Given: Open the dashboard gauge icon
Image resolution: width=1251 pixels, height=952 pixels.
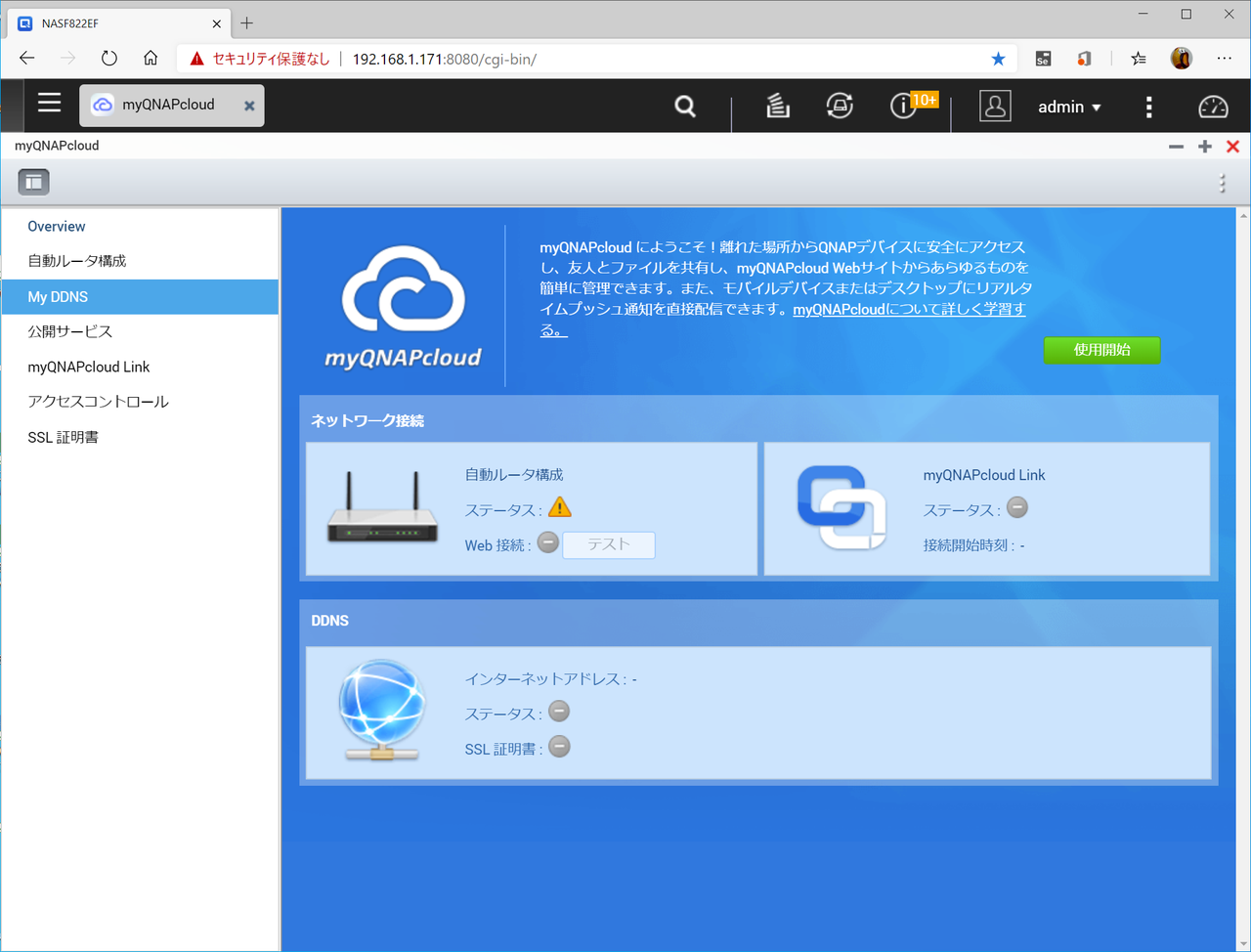Looking at the screenshot, I should pyautogui.click(x=1213, y=106).
